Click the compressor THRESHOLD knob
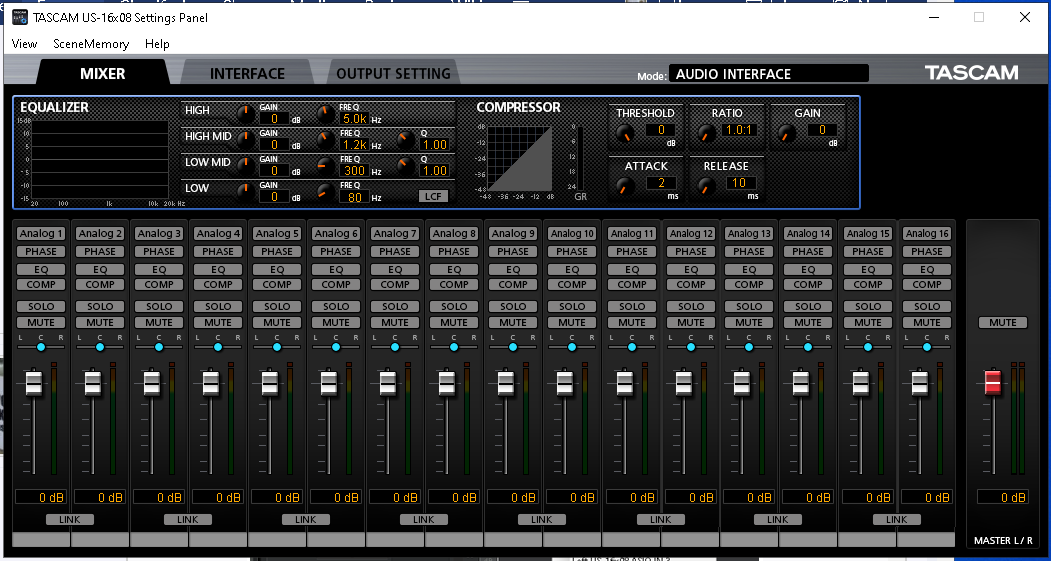 (625, 134)
